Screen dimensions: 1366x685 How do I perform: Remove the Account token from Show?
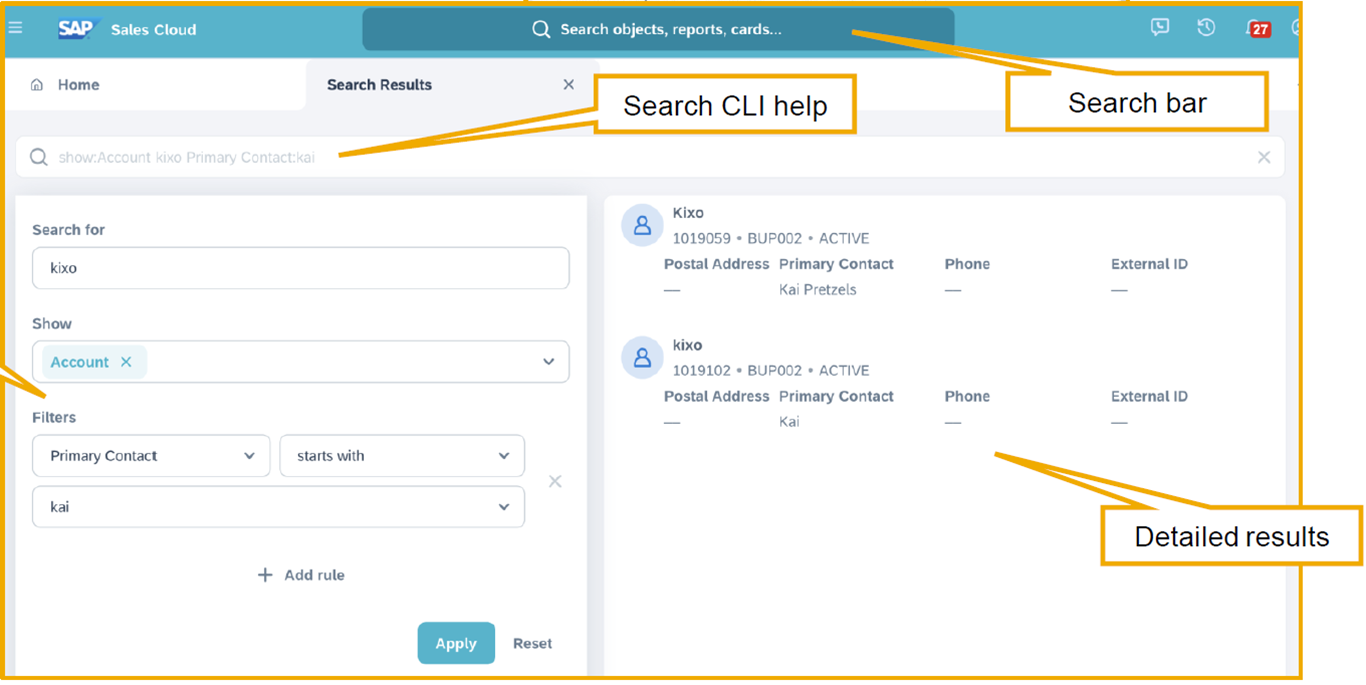coord(126,362)
